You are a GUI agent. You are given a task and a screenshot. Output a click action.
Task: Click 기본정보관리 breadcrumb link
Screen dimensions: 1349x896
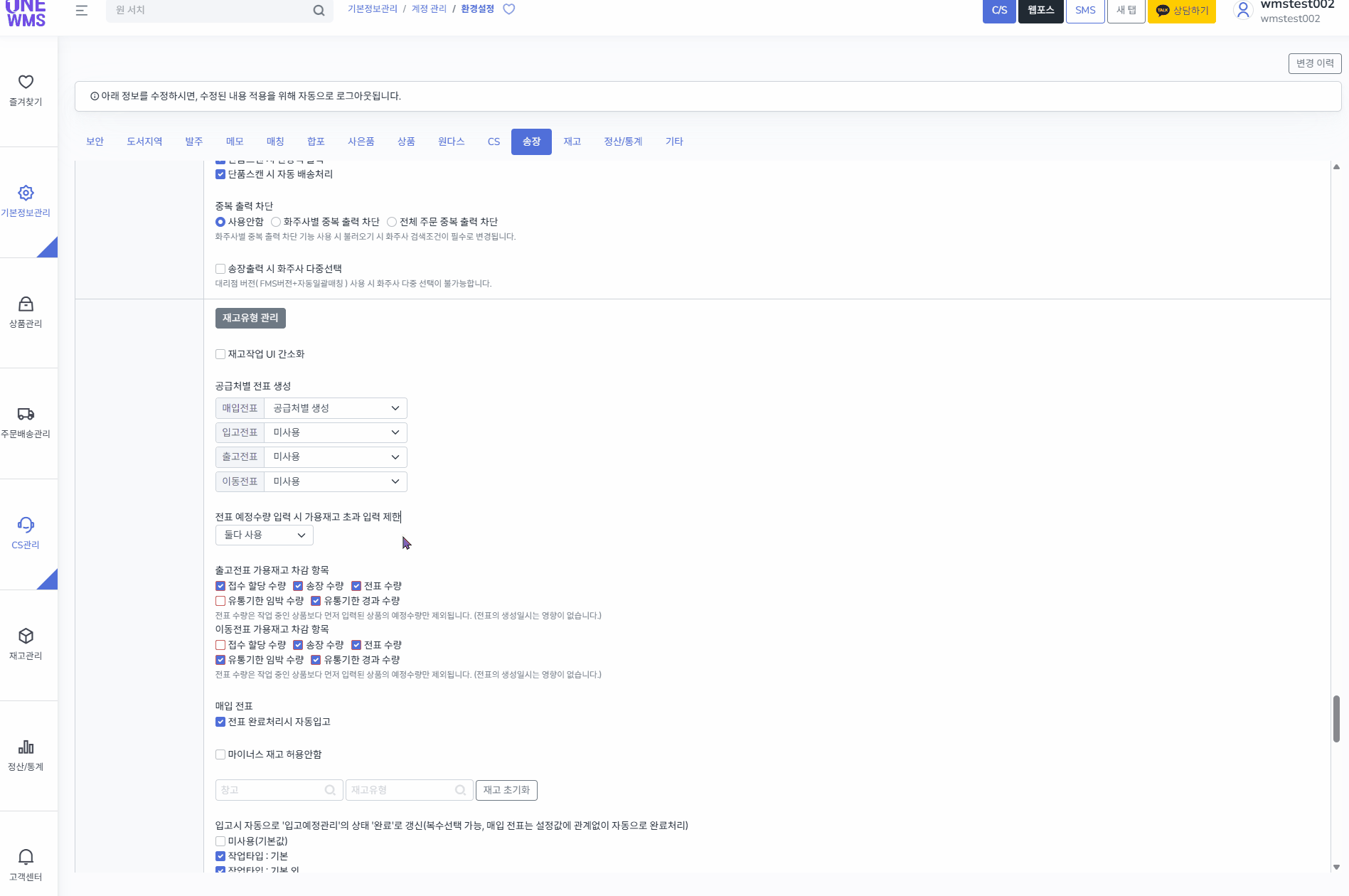click(373, 9)
